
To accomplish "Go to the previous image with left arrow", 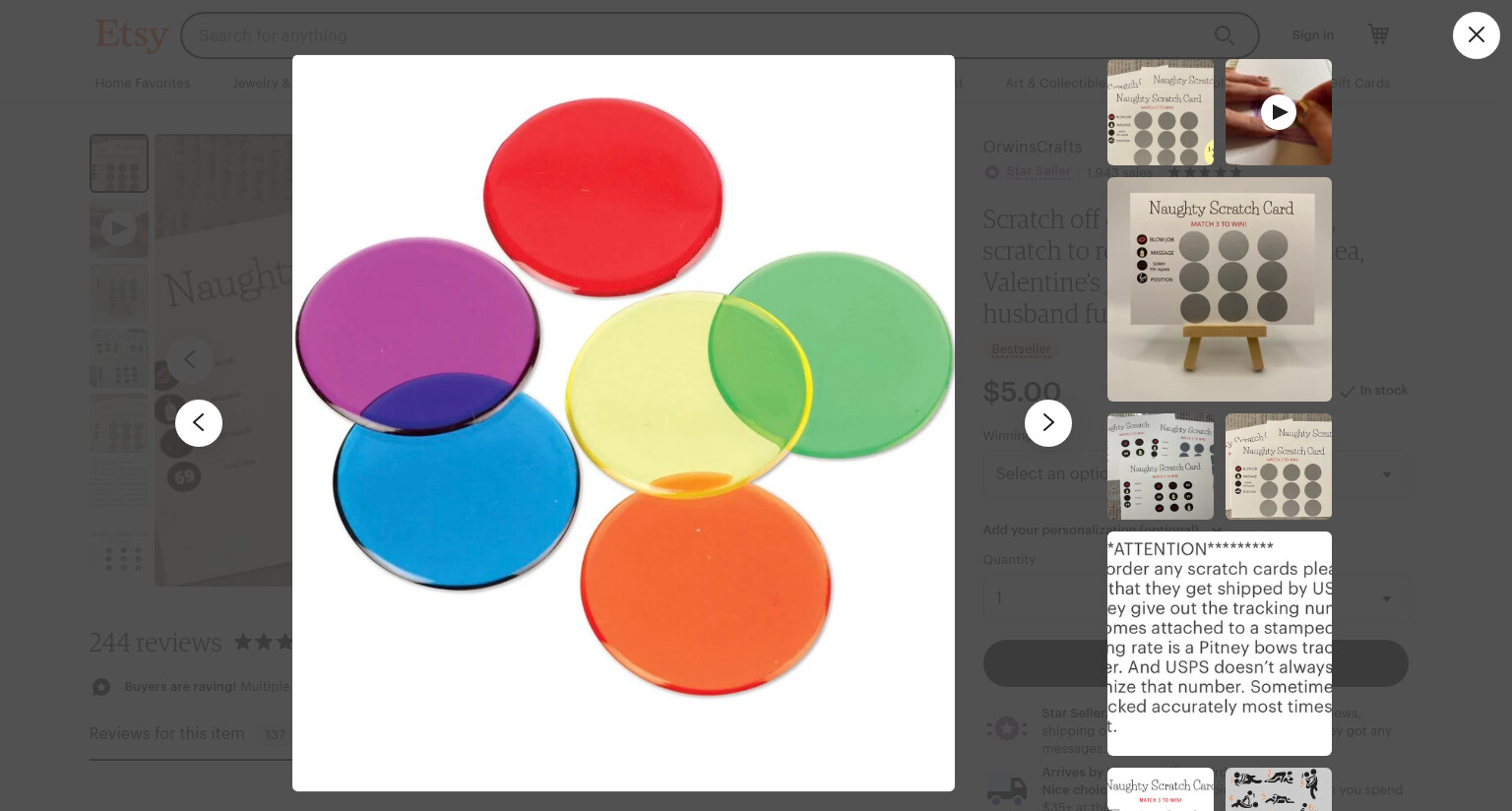I will click(x=199, y=423).
